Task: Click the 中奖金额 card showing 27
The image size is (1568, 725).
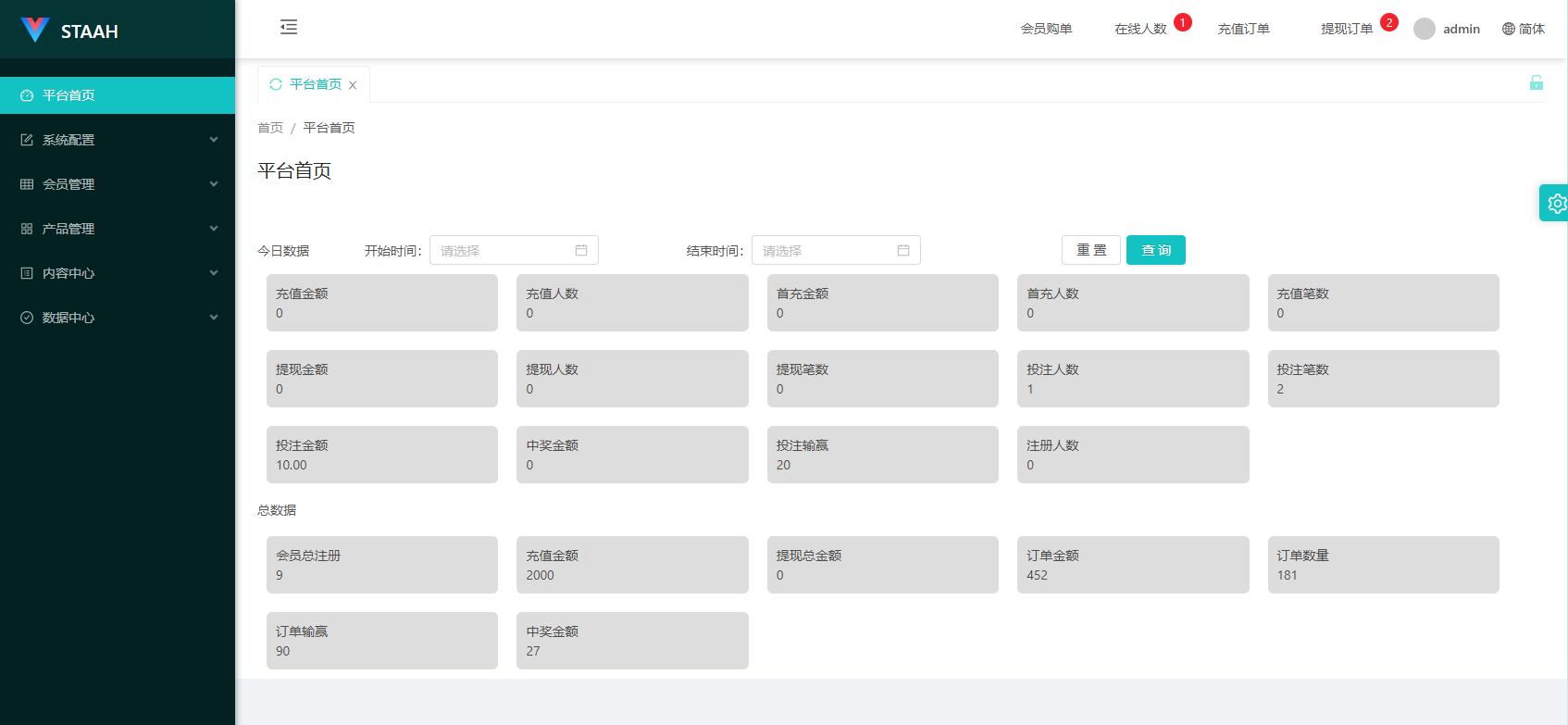Action: pos(632,641)
